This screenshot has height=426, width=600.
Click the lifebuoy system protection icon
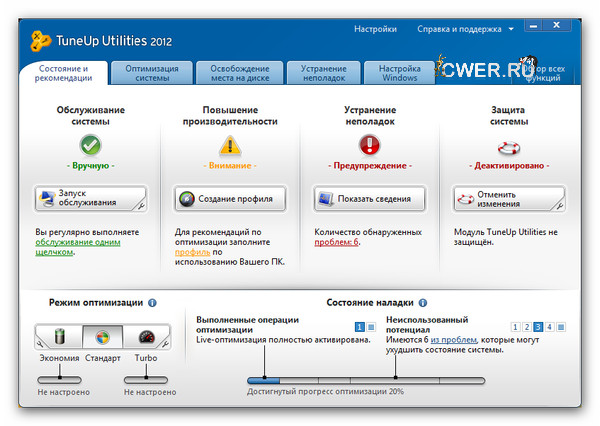pyautogui.click(x=509, y=146)
